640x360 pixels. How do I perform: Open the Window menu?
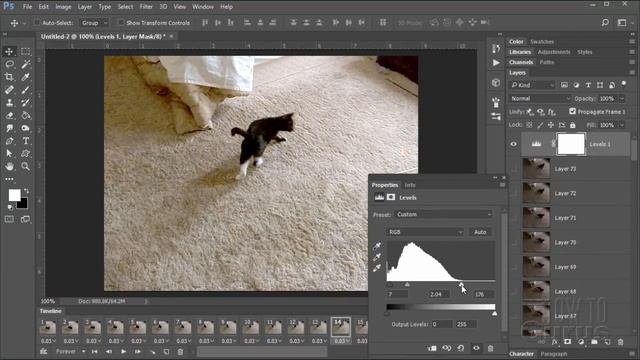pos(202,7)
